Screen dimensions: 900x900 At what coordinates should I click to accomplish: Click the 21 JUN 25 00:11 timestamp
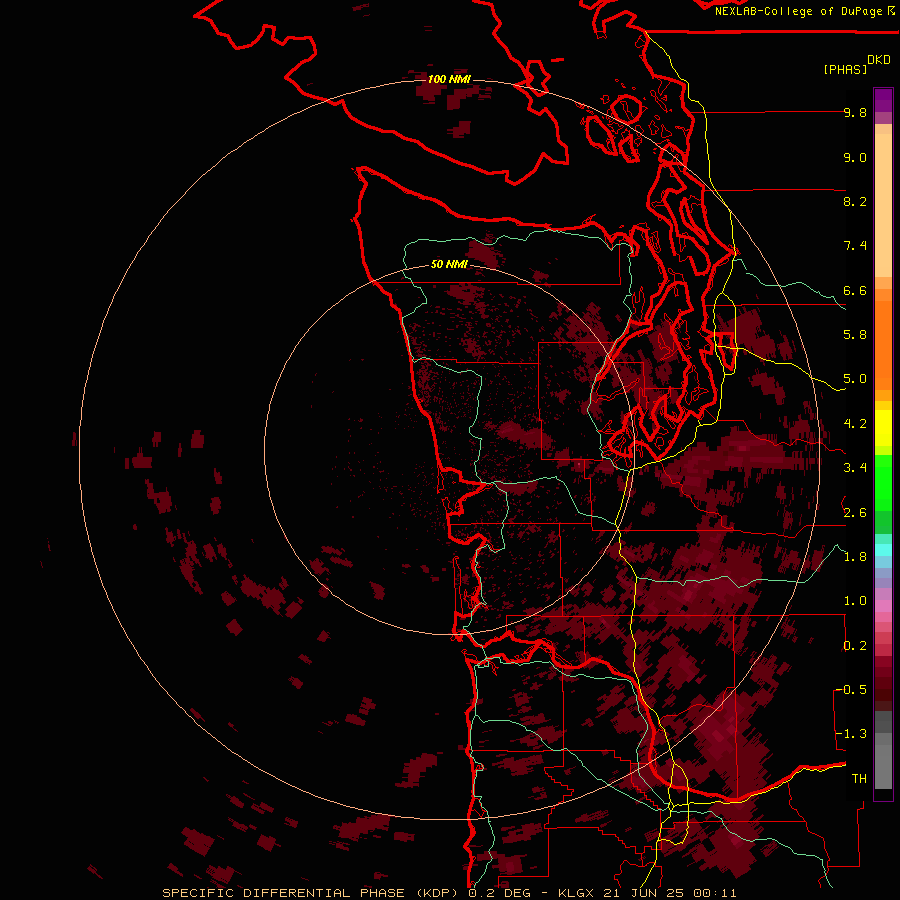tap(670, 893)
